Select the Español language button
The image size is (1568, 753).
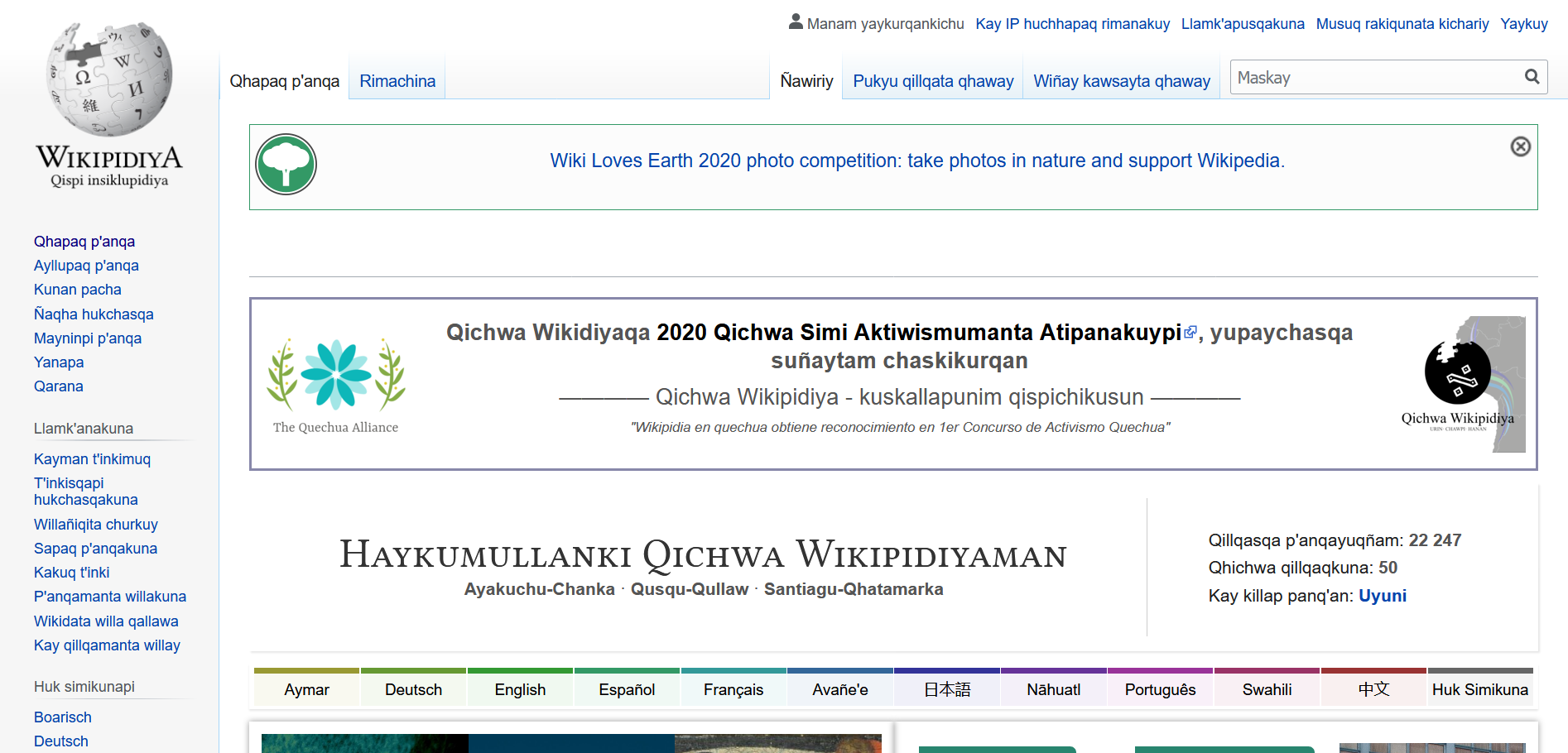pos(627,688)
